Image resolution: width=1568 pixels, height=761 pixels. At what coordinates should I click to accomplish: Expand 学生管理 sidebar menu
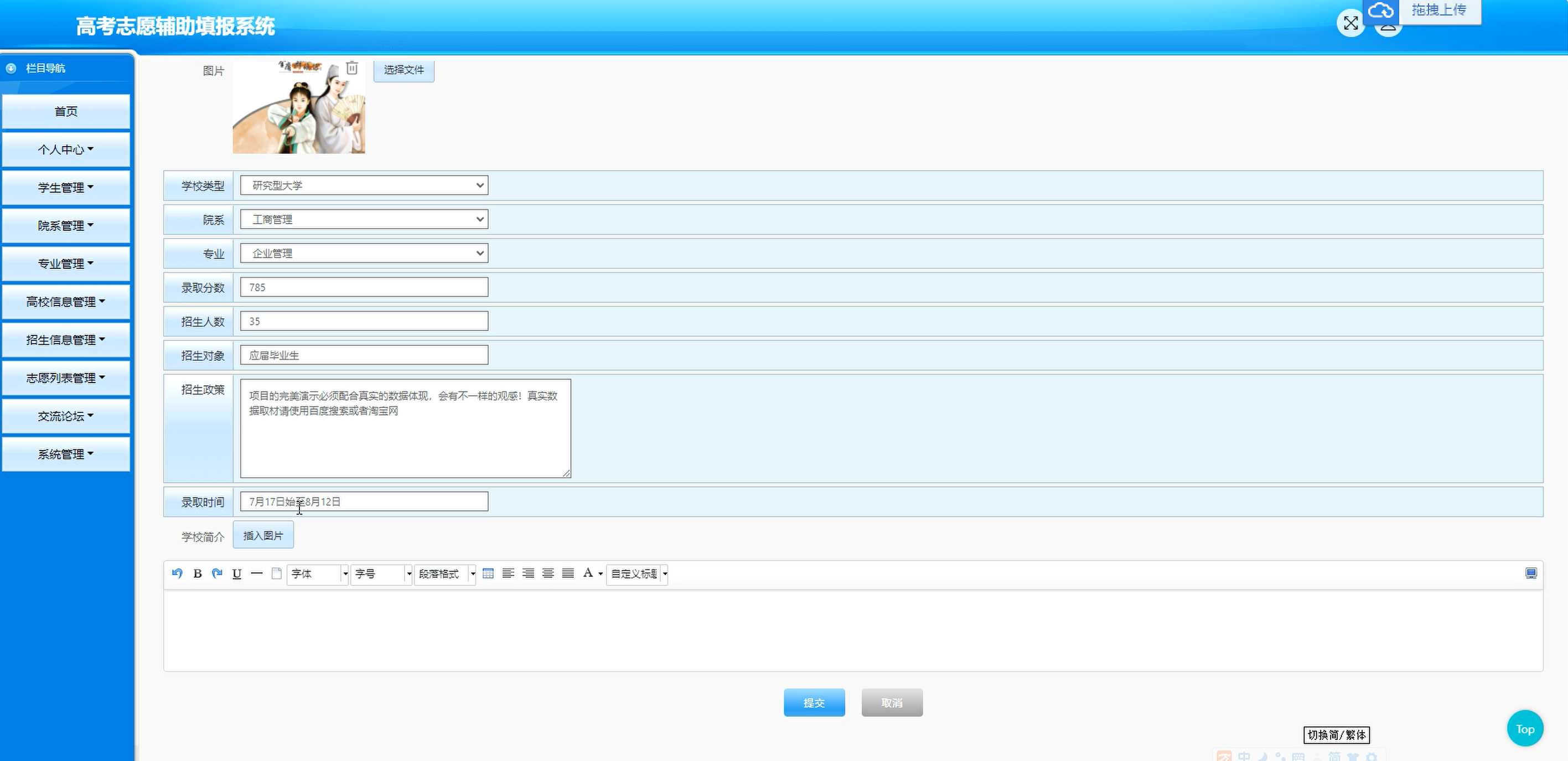(66, 188)
